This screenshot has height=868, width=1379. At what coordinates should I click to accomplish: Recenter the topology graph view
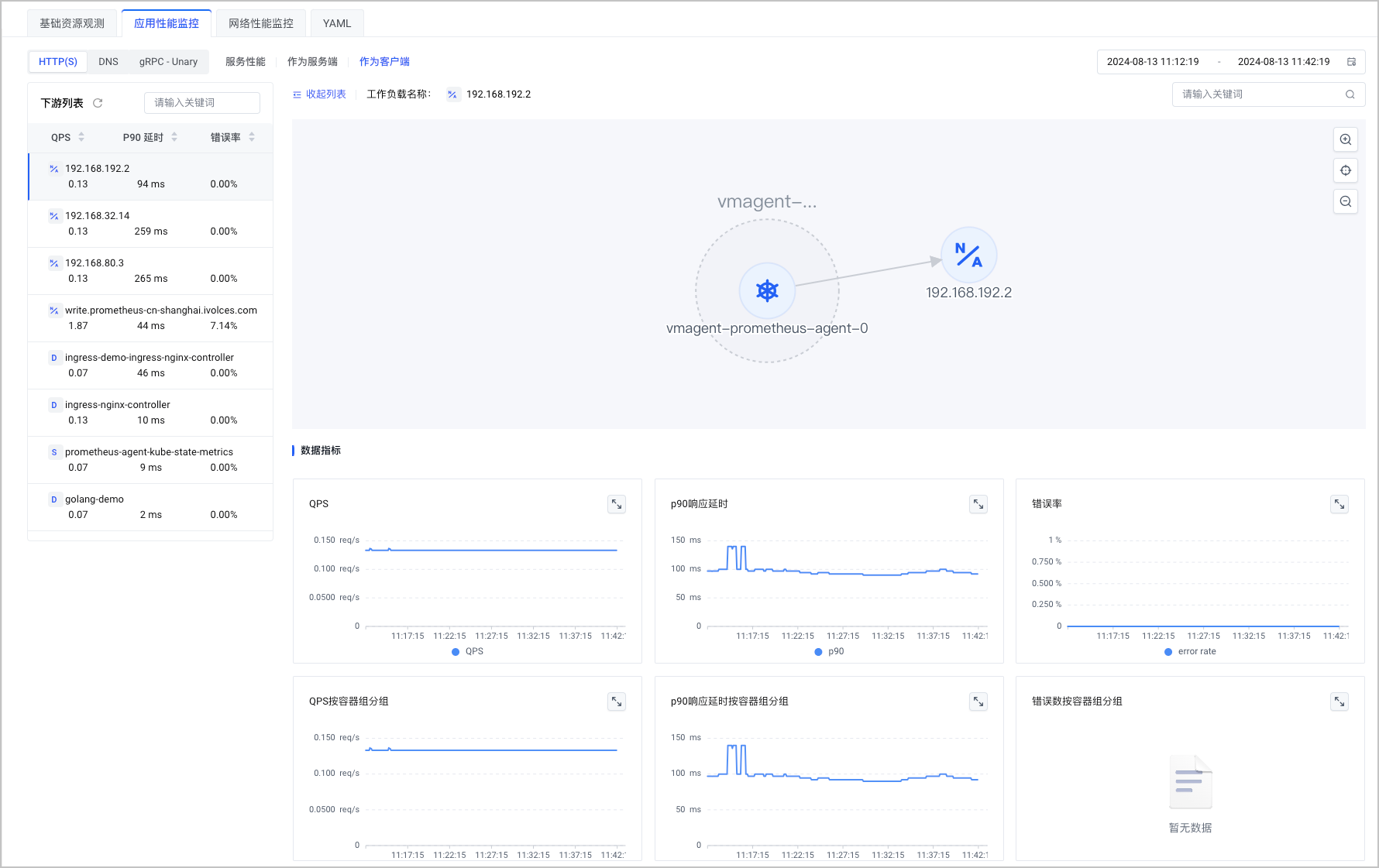pyautogui.click(x=1346, y=170)
